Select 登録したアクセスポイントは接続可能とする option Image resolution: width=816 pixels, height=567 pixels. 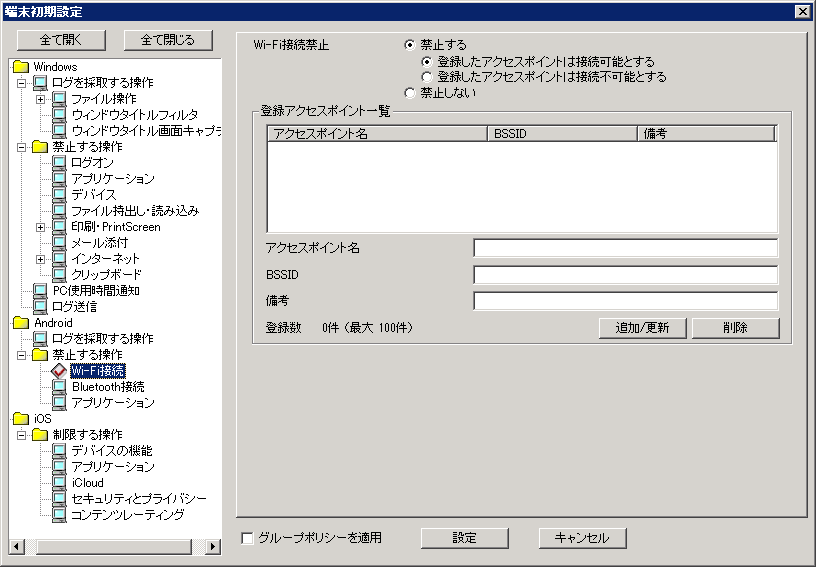coord(427,62)
